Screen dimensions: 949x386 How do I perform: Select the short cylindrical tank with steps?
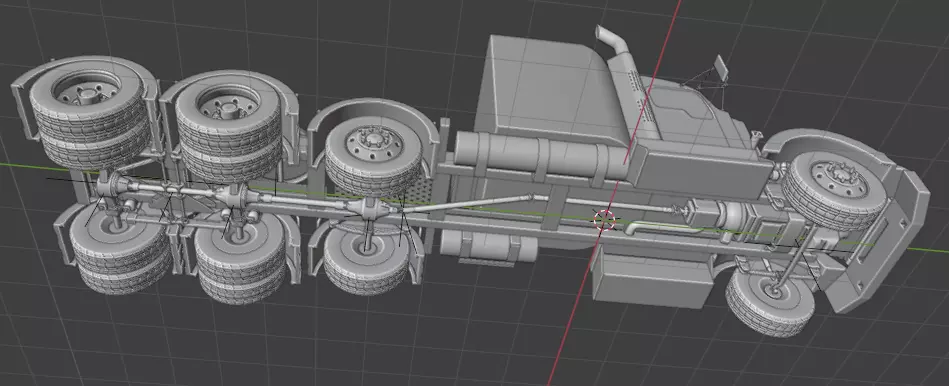click(x=488, y=246)
